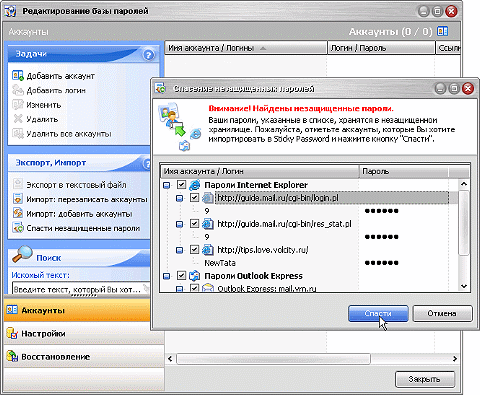Click the Edit (Изменить) icon
Image resolution: width=480 pixels, height=395 pixels.
click(x=18, y=104)
